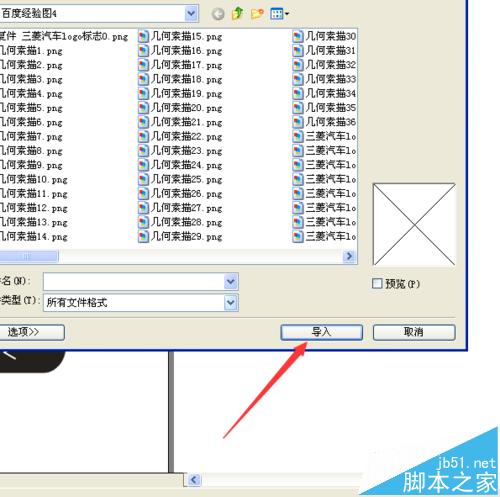Viewport: 500px width, 497px height.
Task: Select file icon of 几何素描34
Action: point(298,94)
